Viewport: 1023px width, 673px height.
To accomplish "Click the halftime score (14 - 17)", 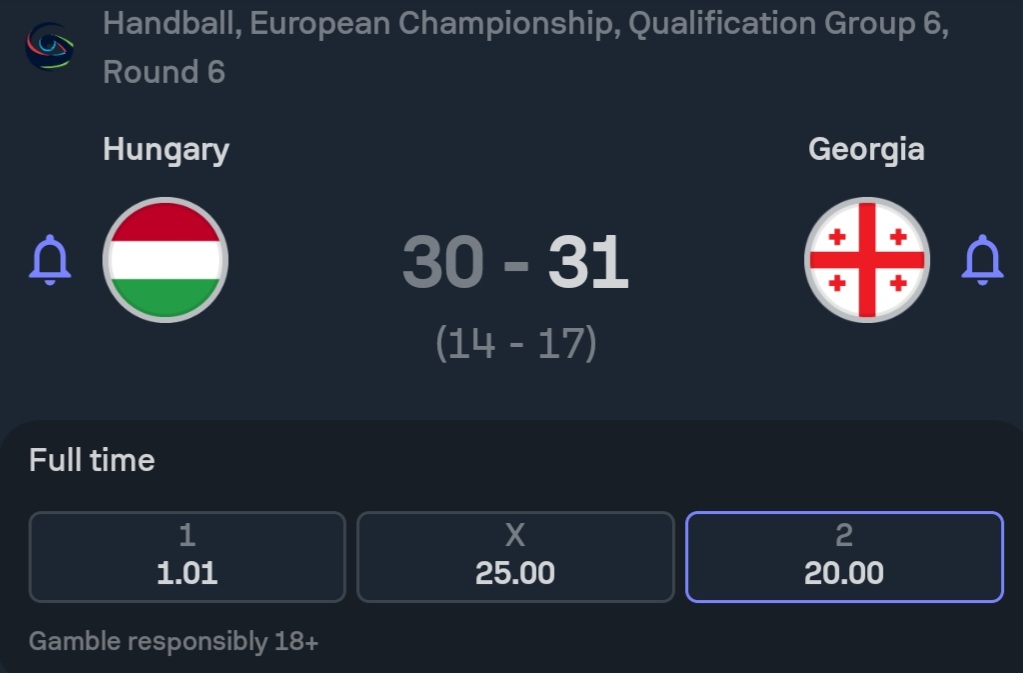I will [516, 343].
